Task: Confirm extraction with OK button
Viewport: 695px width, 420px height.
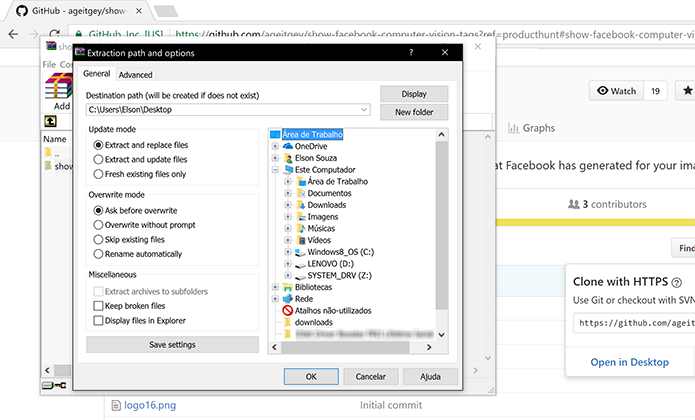Action: point(311,377)
